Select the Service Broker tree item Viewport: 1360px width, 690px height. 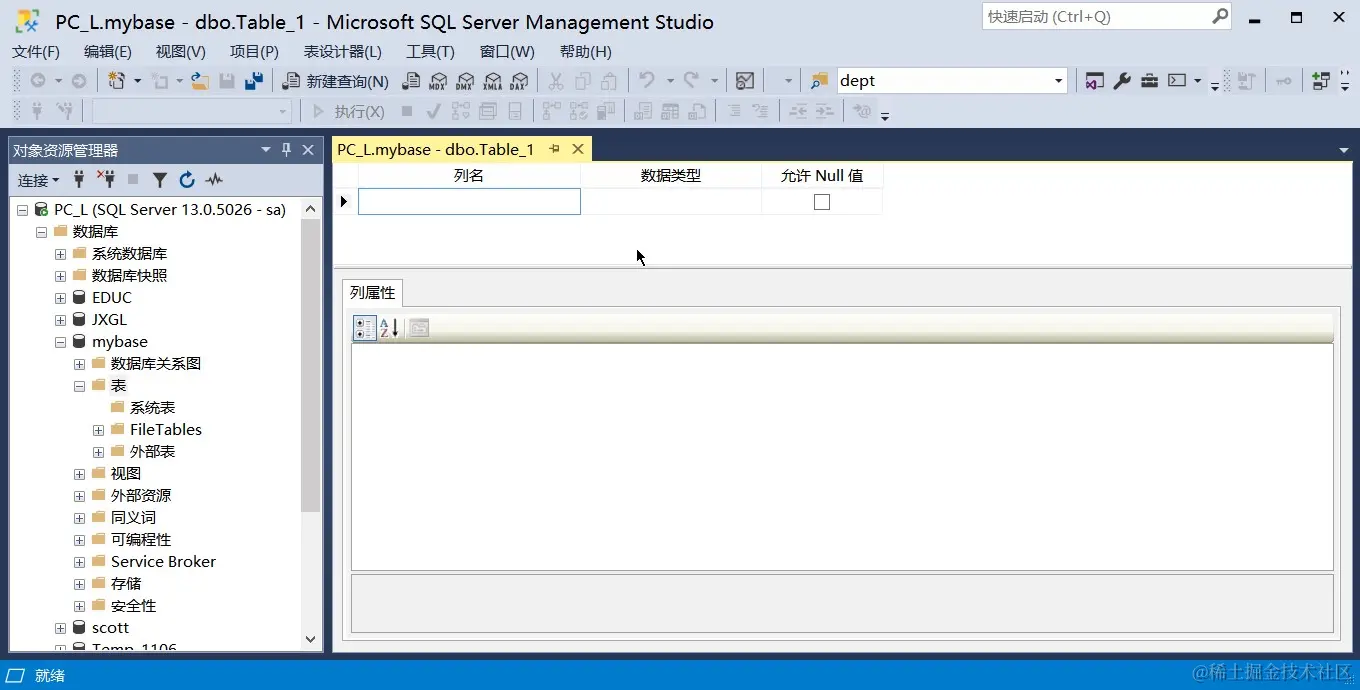click(x=163, y=562)
